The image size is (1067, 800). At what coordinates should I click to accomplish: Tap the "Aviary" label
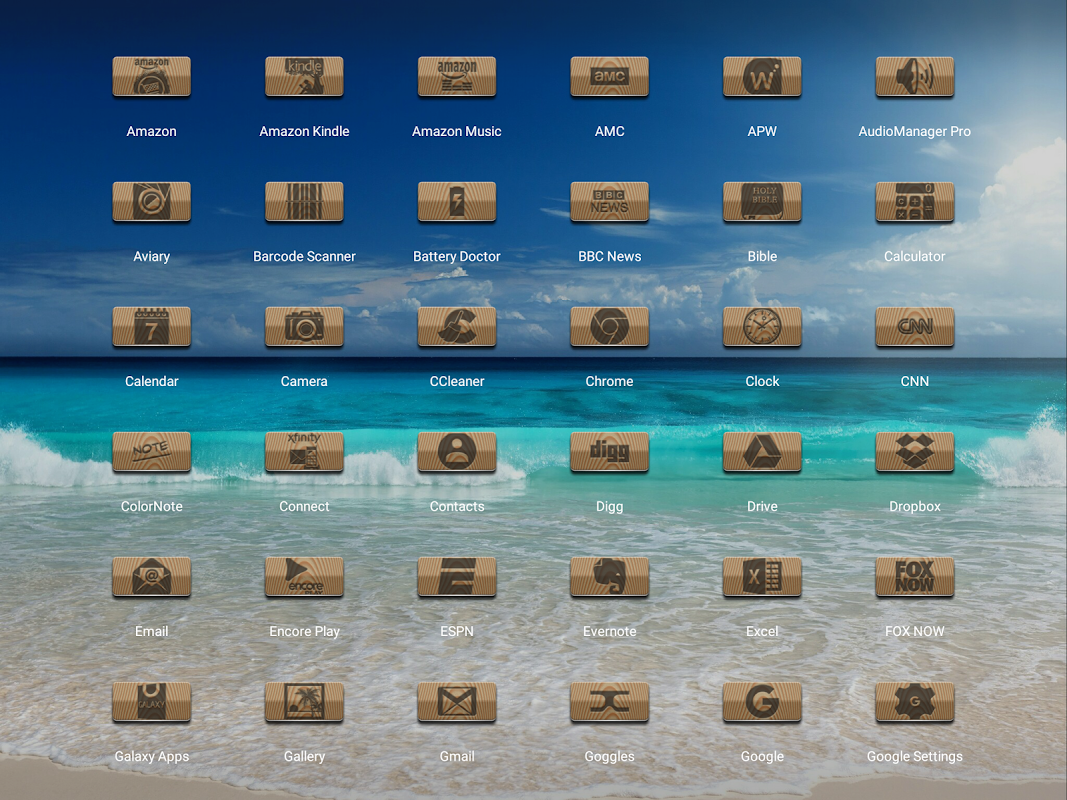151,256
